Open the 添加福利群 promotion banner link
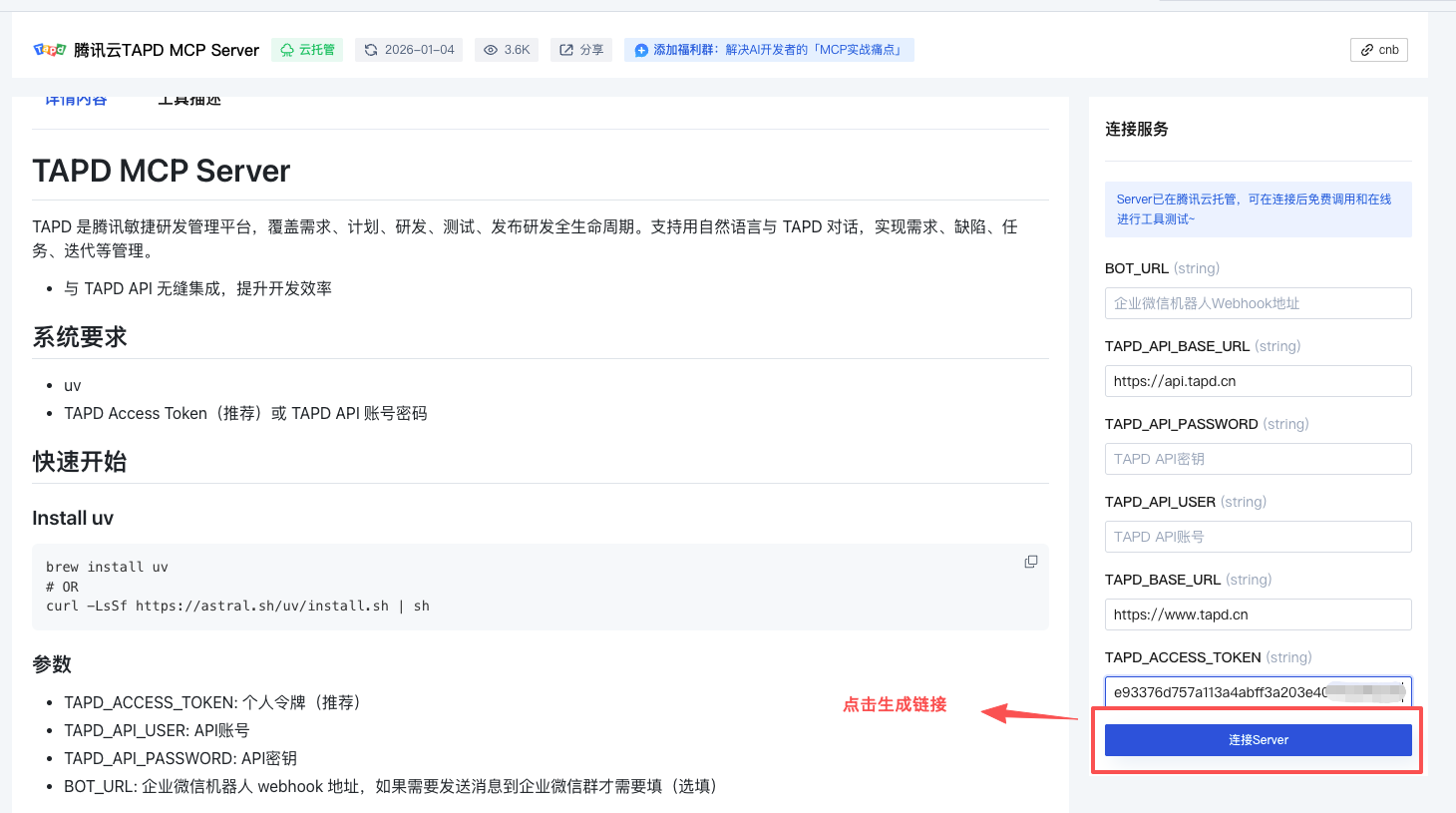The height and width of the screenshot is (813, 1456). pyautogui.click(x=769, y=50)
